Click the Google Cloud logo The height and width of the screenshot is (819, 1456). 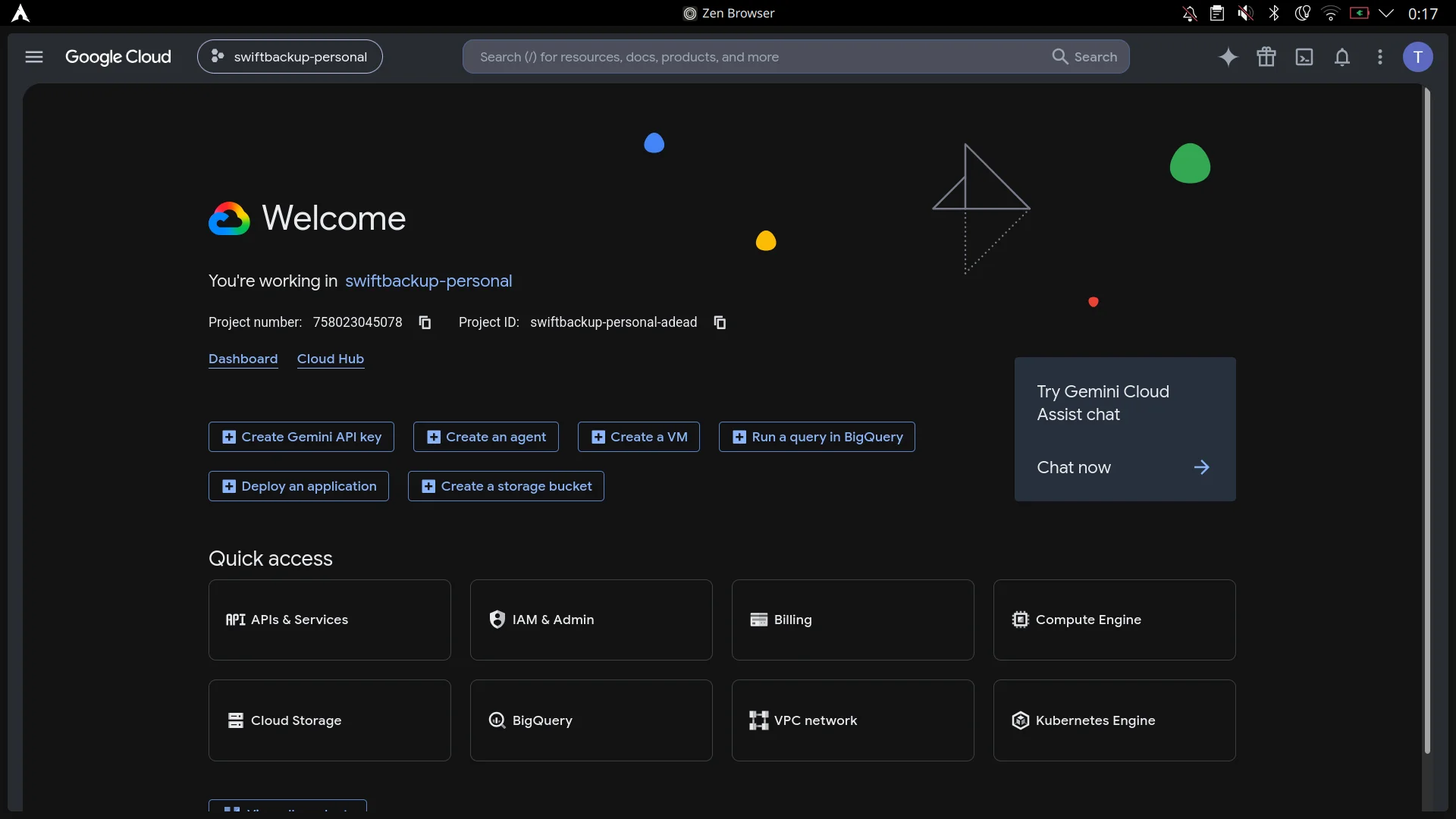pyautogui.click(x=118, y=57)
